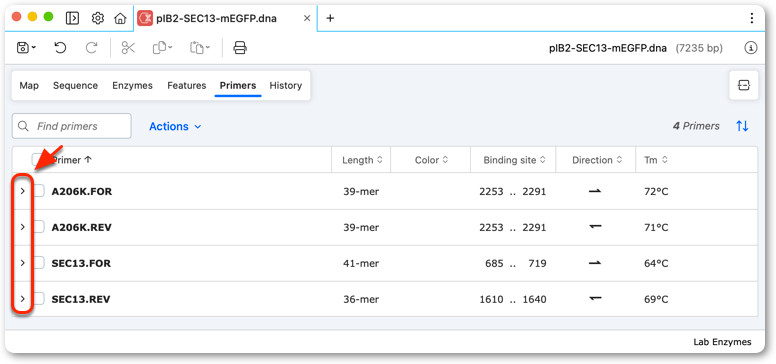This screenshot has height=364, width=776.
Task: Click the cut scissors icon
Action: 128,48
